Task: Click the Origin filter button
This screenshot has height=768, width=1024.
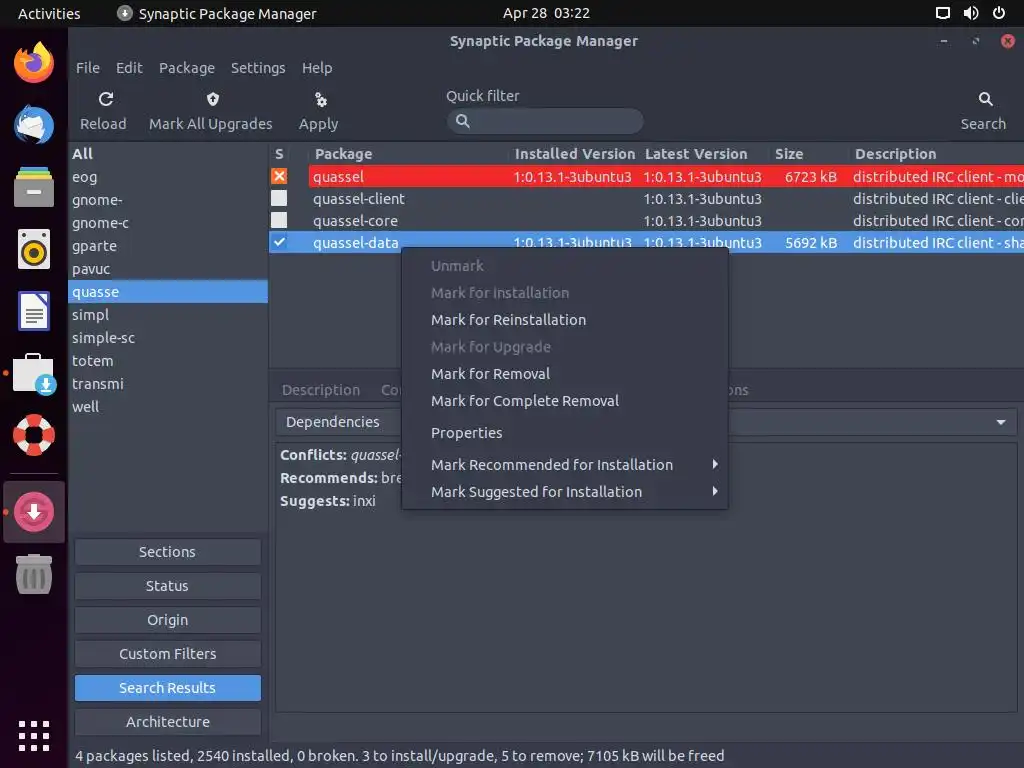Action: pyautogui.click(x=167, y=620)
